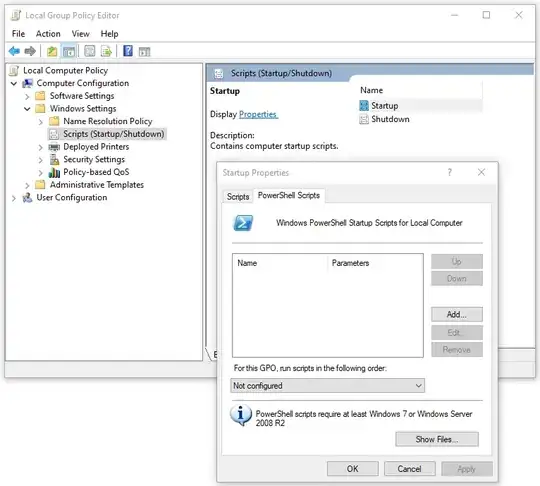The width and height of the screenshot is (540, 486).
Task: Expand User Configuration node
Action: click(14, 198)
